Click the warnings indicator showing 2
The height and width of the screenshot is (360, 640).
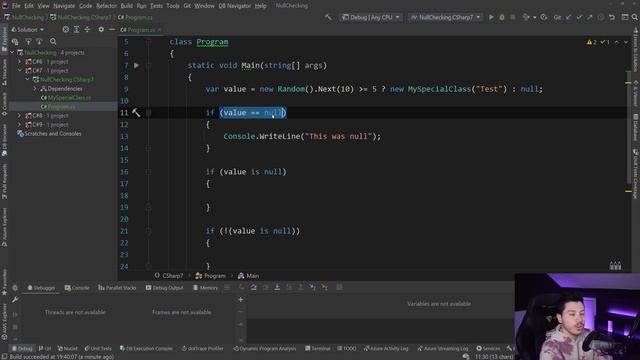click(591, 42)
